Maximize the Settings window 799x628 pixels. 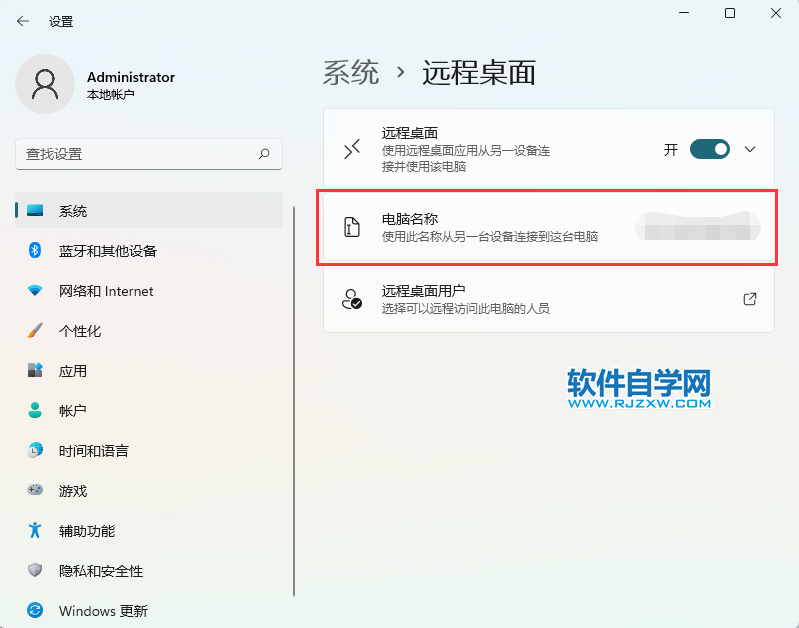tap(730, 13)
